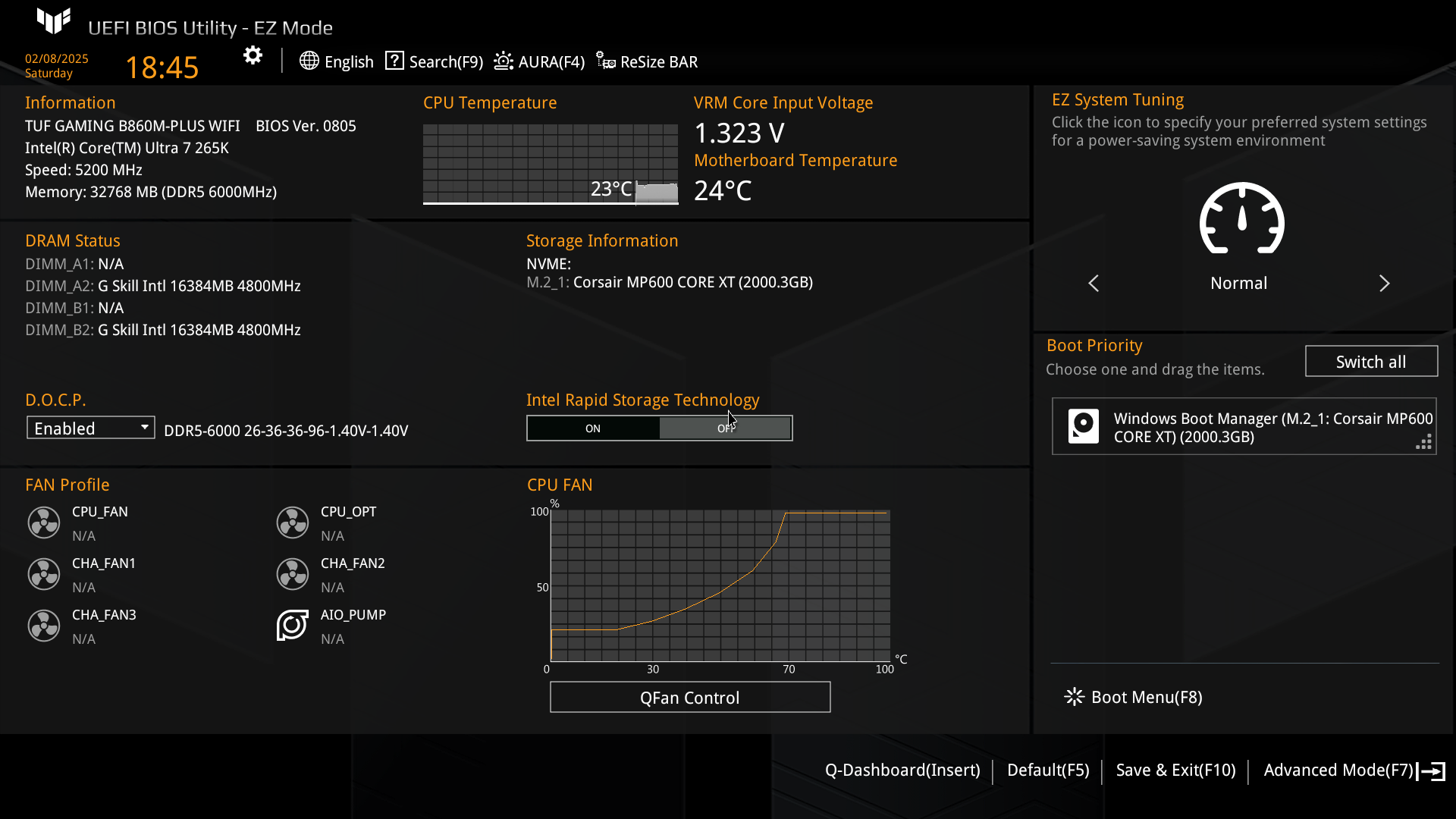Click Speed: 5200 MHz text
This screenshot has width=1456, height=819.
click(83, 170)
